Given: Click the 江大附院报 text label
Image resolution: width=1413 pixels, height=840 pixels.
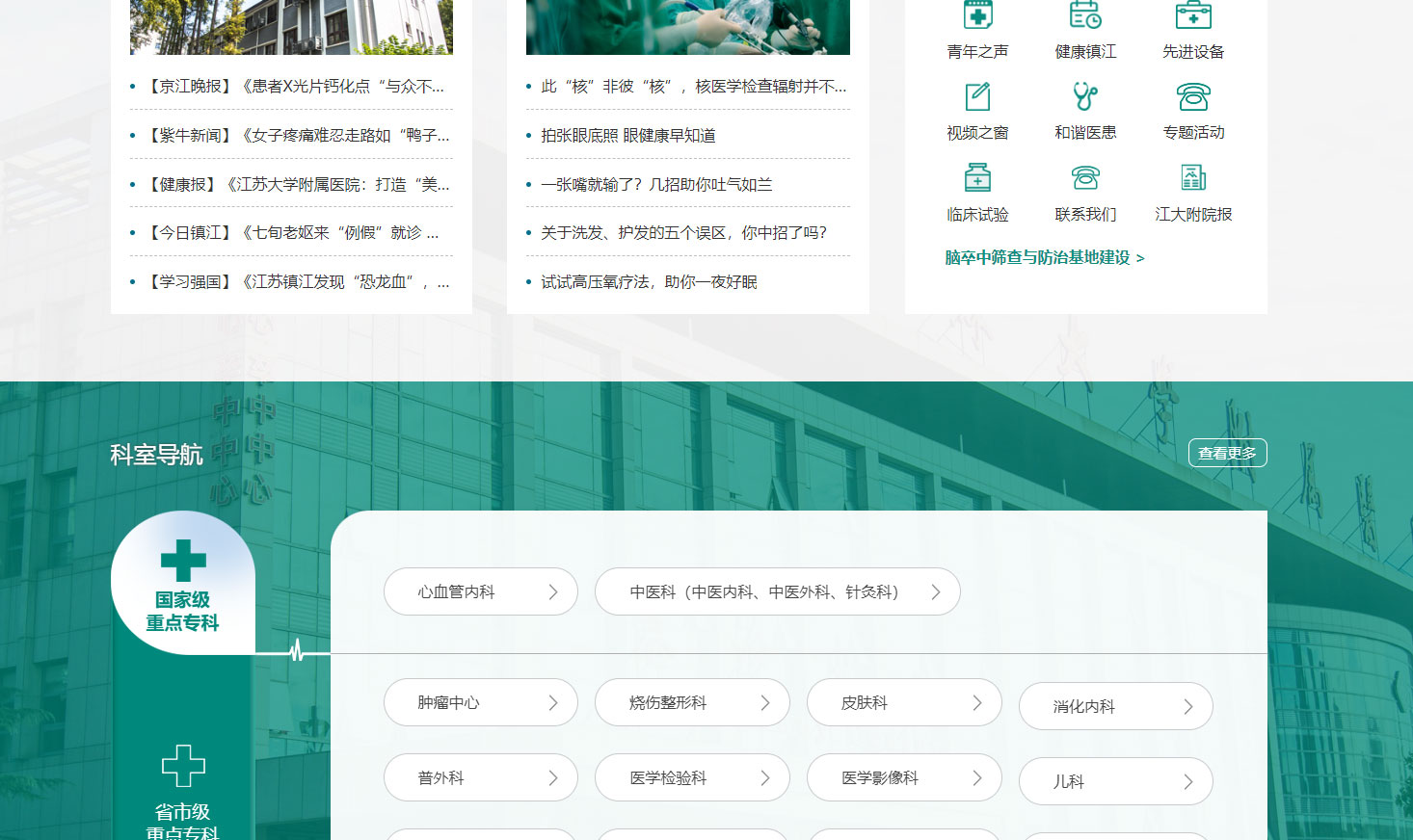Looking at the screenshot, I should (x=1193, y=214).
